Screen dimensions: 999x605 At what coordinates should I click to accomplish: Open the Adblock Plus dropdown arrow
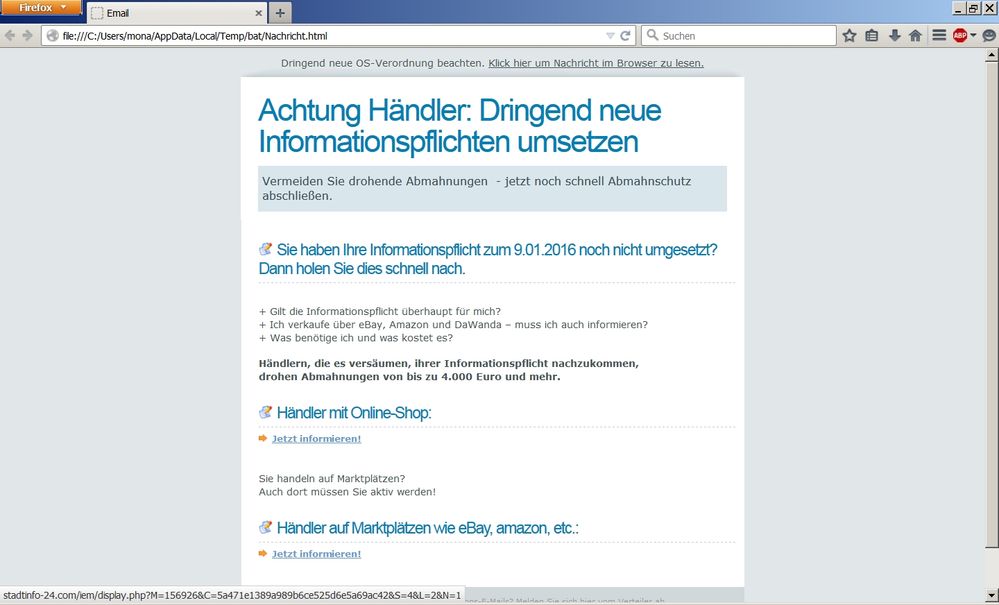(x=973, y=35)
